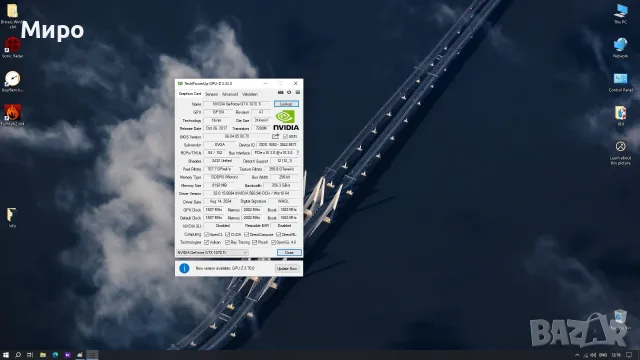Viewport: 640px width, 360px height.
Task: Open the GPU-Z hamburger menu icon
Action: pos(298,93)
